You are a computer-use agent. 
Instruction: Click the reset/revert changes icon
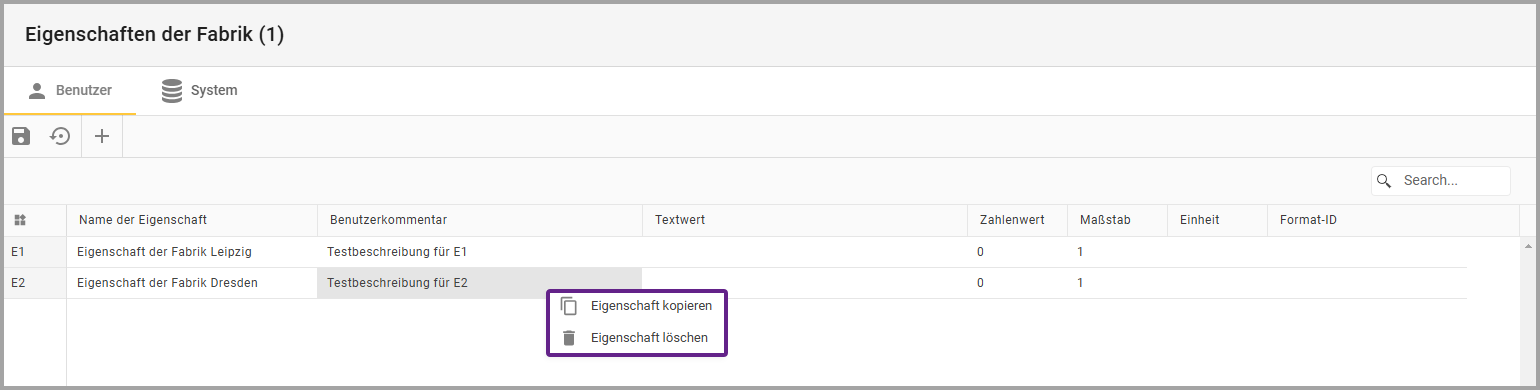pos(61,136)
